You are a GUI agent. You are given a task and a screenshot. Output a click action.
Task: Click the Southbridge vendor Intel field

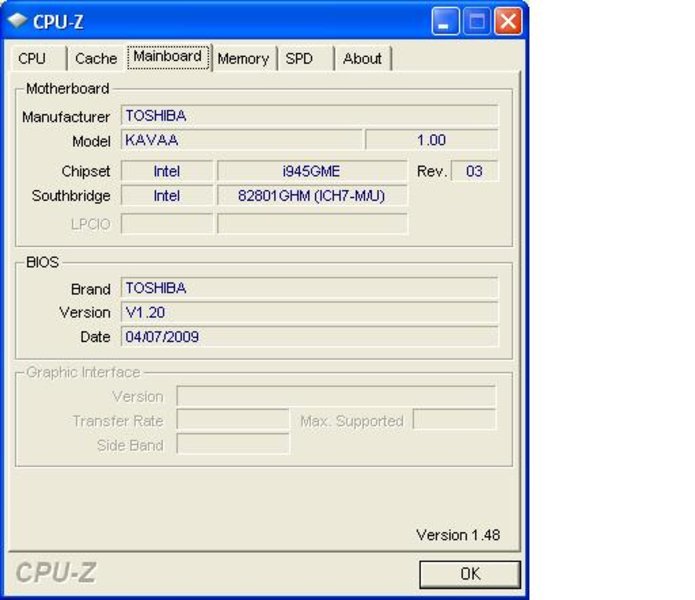coord(167,195)
